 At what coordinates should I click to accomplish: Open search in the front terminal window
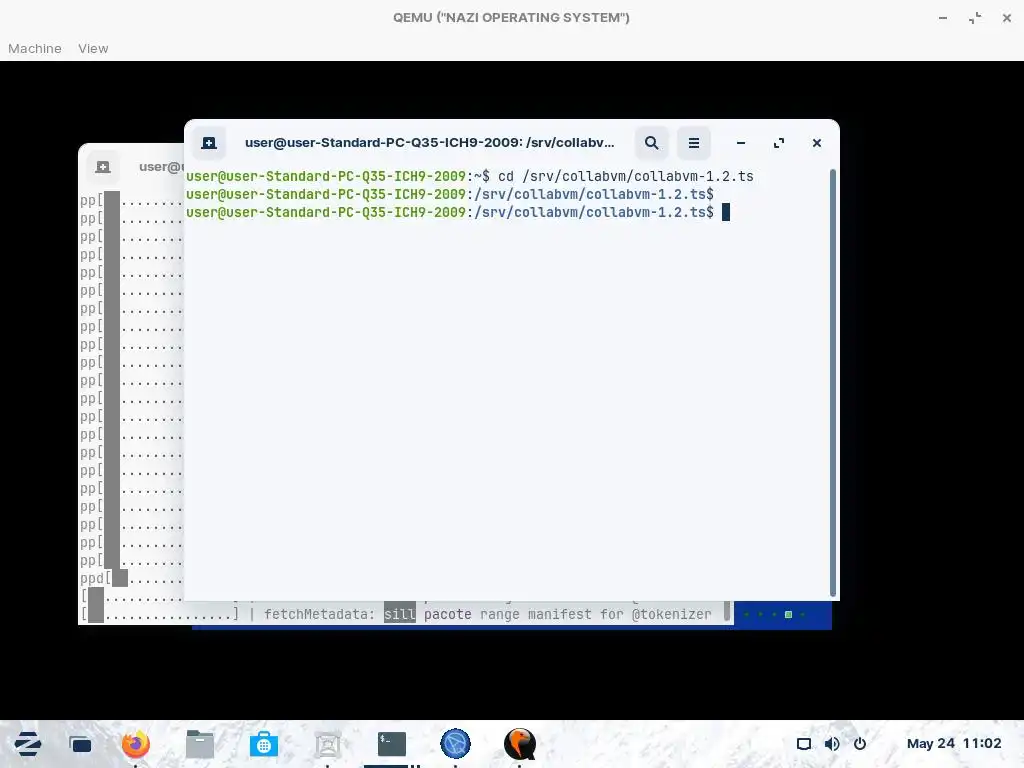pos(652,143)
